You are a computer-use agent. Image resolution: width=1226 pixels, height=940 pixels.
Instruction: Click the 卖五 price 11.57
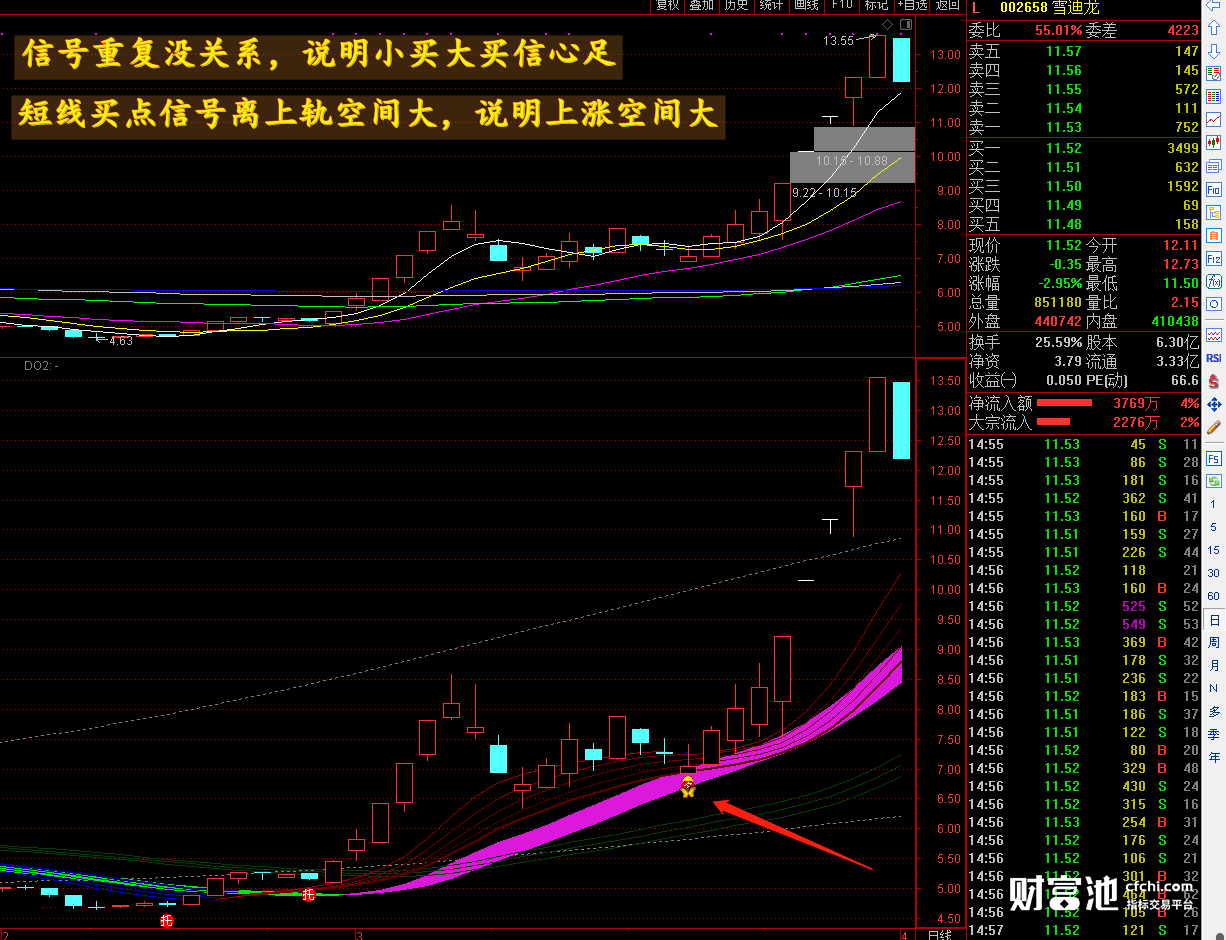(x=1064, y=51)
